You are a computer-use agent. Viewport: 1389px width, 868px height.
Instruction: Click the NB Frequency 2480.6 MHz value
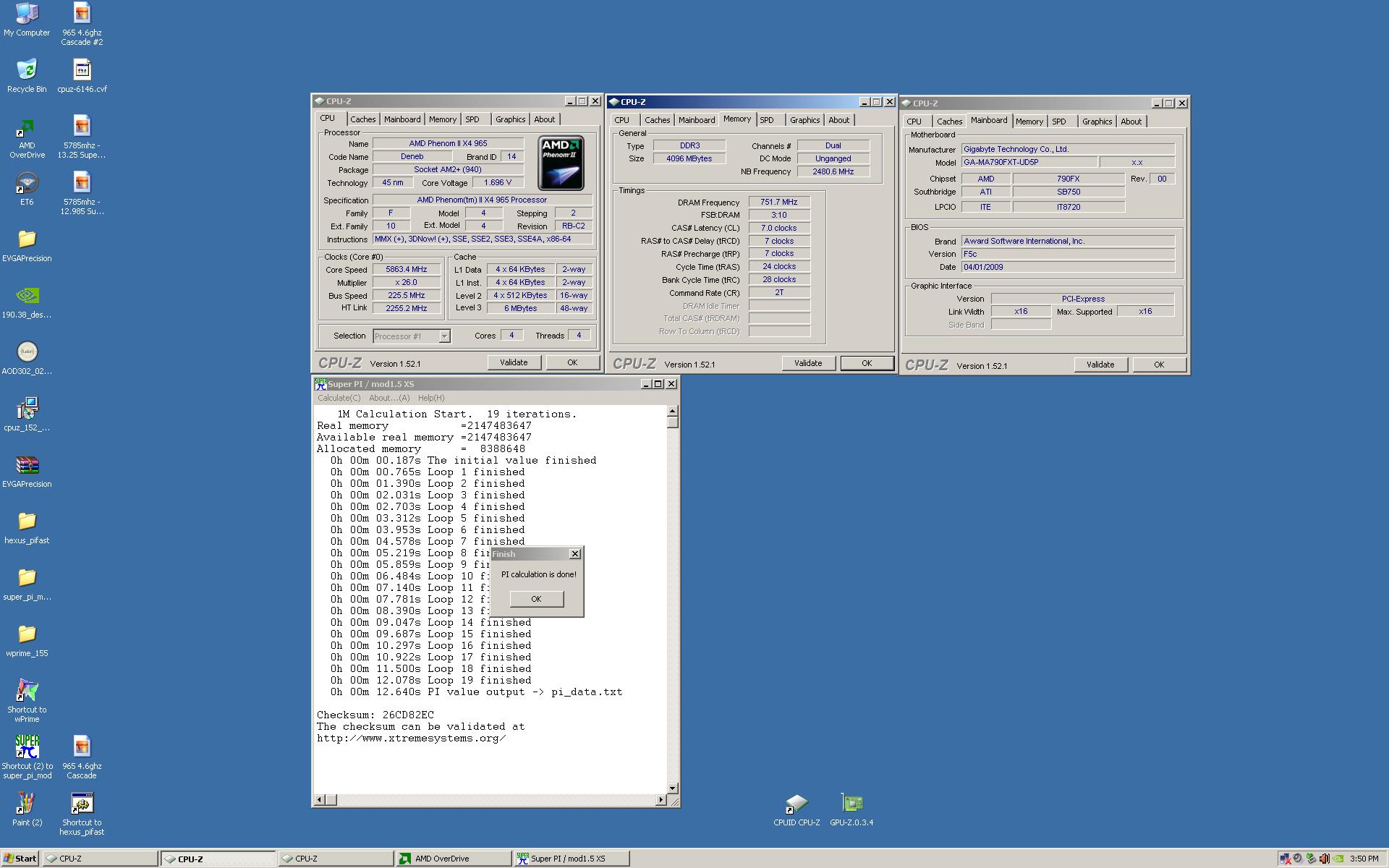tap(833, 171)
